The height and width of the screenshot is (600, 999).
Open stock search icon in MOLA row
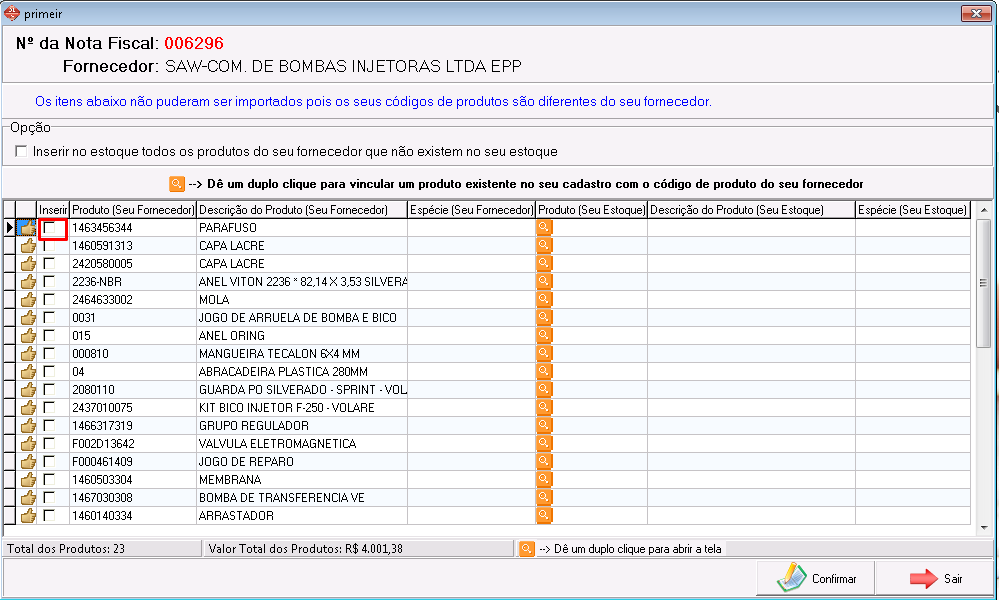[x=543, y=299]
